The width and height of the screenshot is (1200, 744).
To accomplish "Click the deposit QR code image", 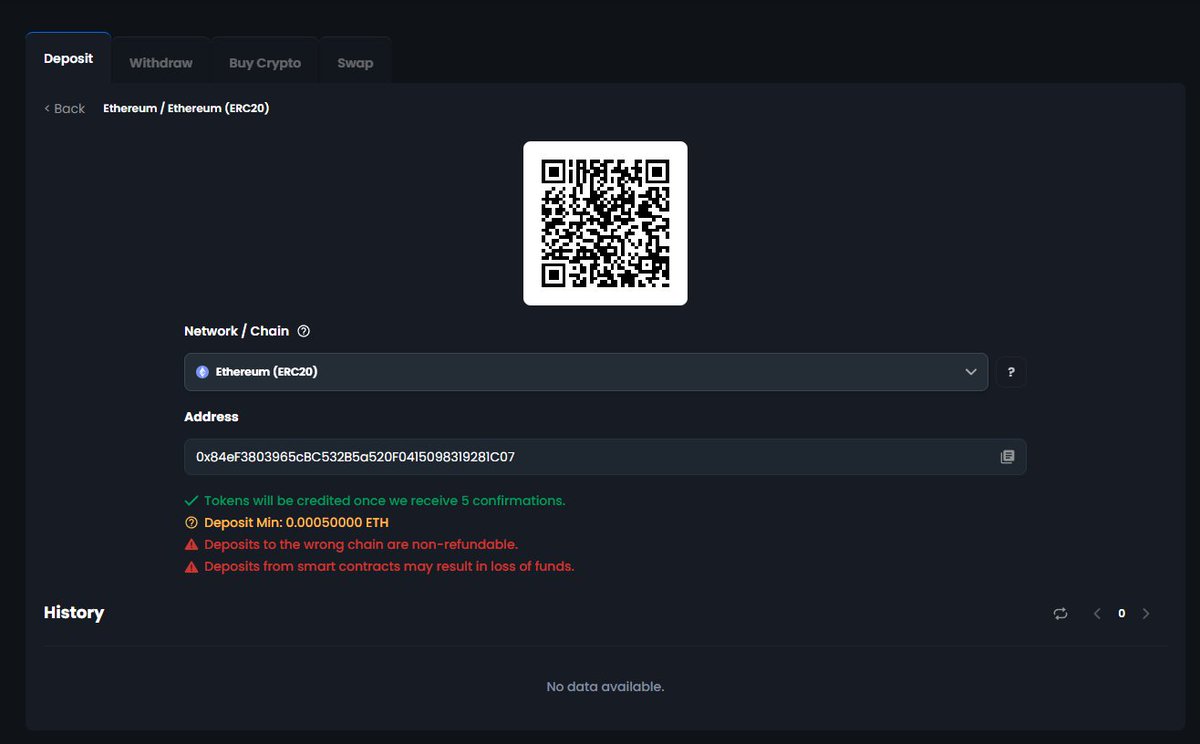I will (x=605, y=223).
